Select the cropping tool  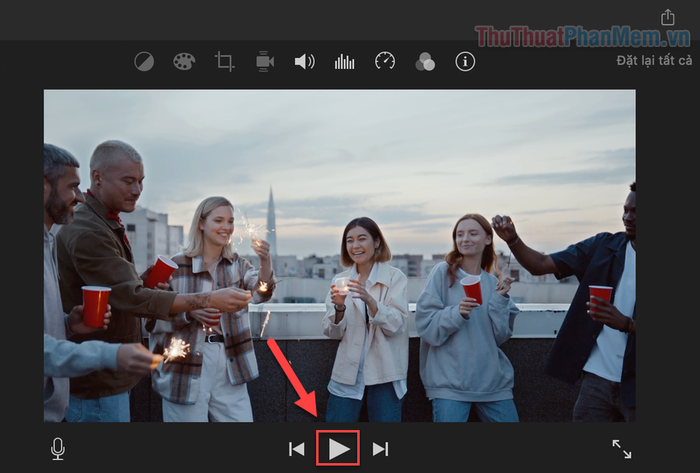pos(225,62)
